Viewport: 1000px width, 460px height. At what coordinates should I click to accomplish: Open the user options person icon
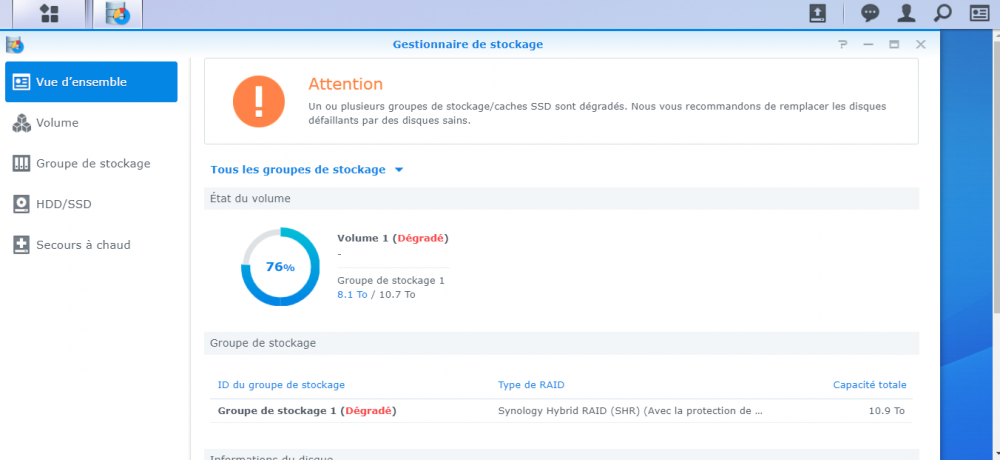click(x=906, y=14)
